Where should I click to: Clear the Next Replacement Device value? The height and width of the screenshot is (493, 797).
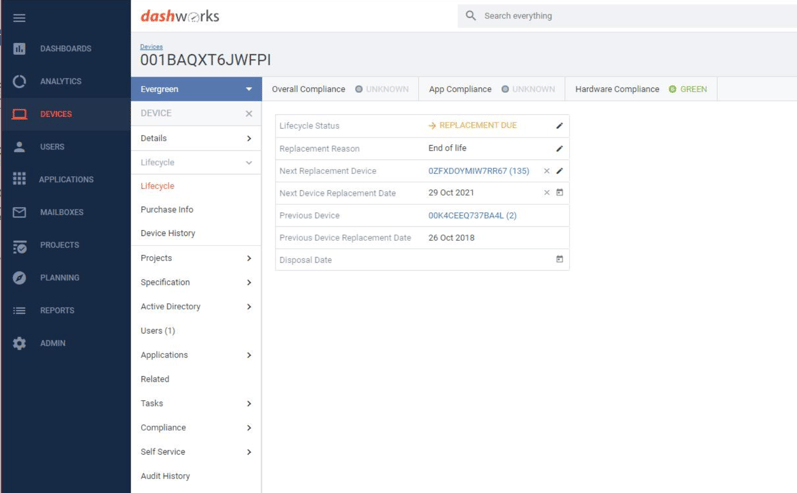coord(546,171)
